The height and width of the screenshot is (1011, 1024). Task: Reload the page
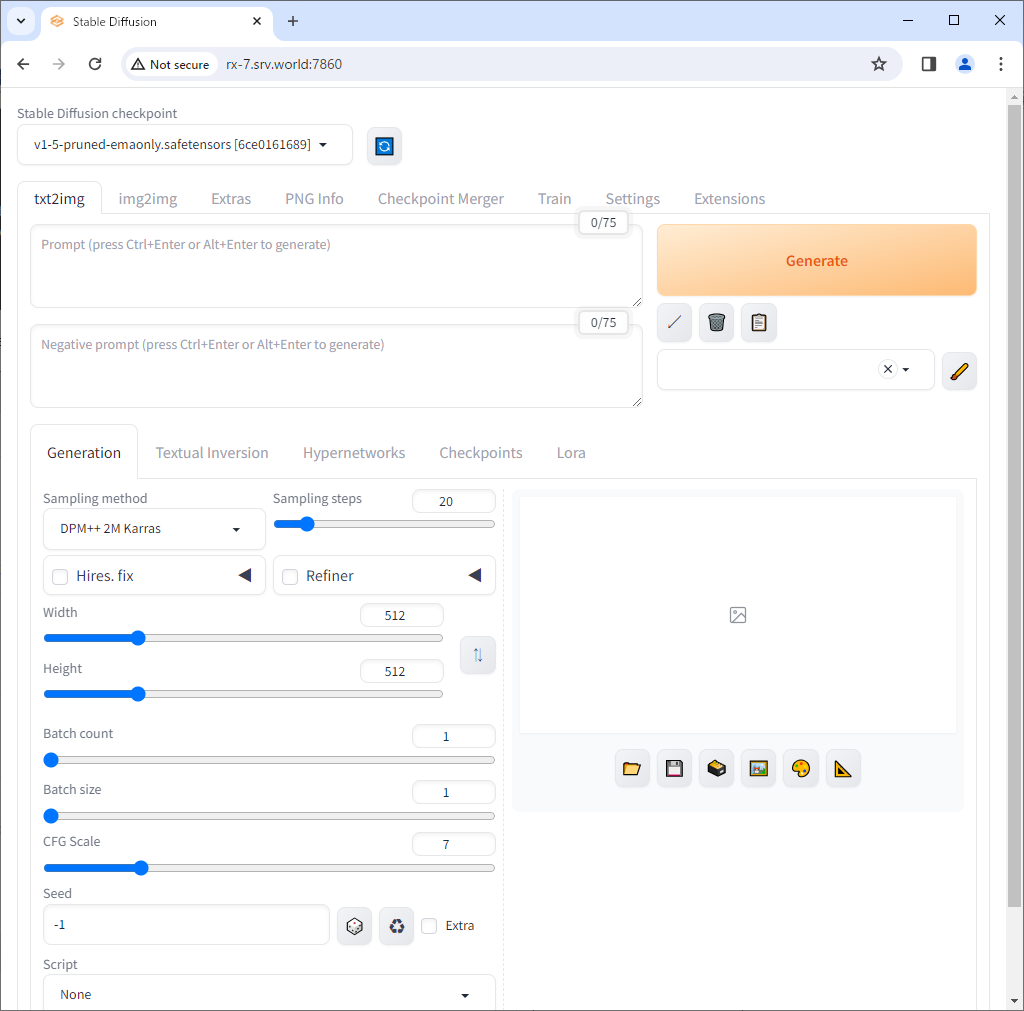pyautogui.click(x=95, y=64)
